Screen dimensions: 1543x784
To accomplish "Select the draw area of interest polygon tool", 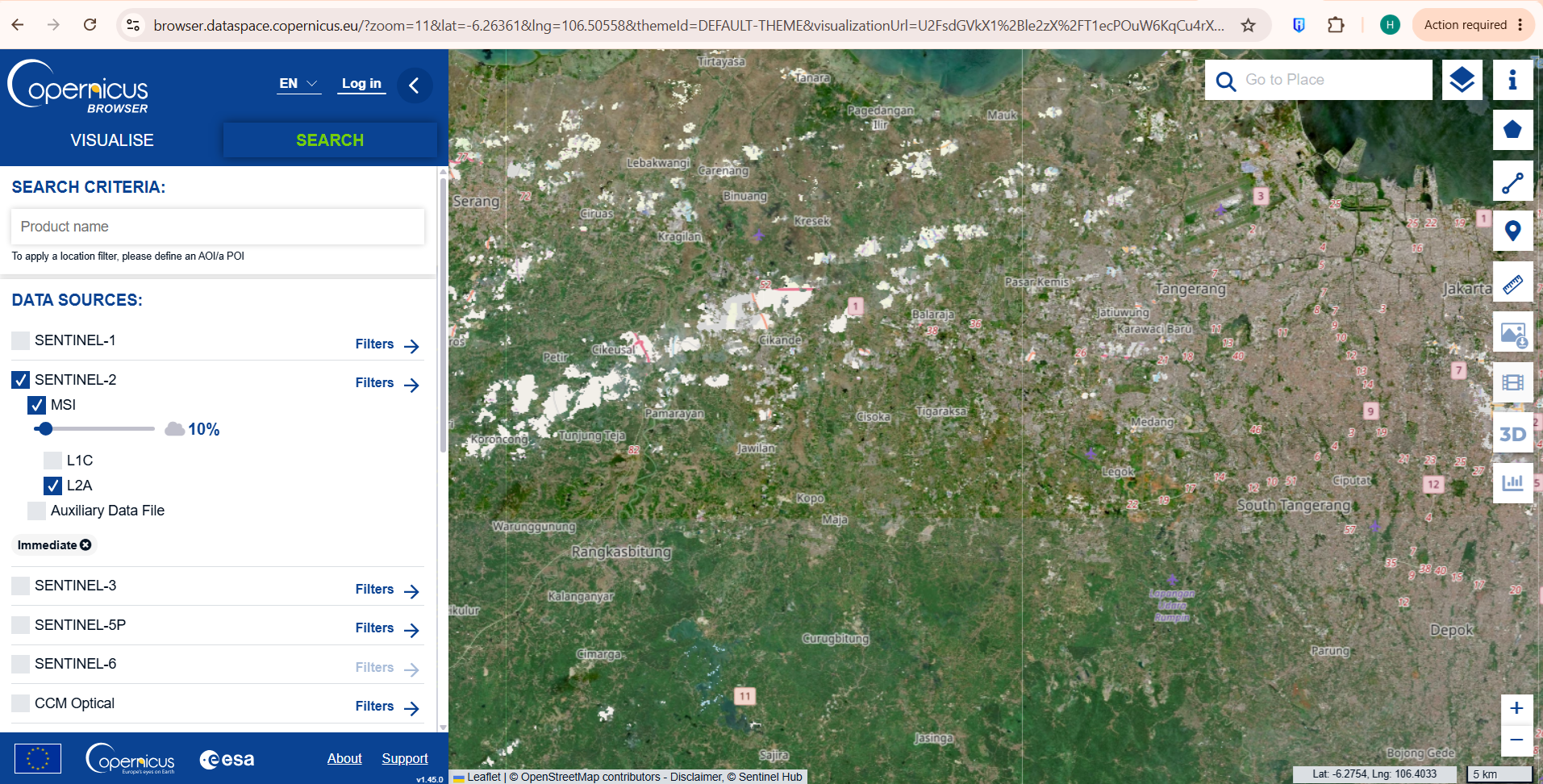I will [1512, 130].
